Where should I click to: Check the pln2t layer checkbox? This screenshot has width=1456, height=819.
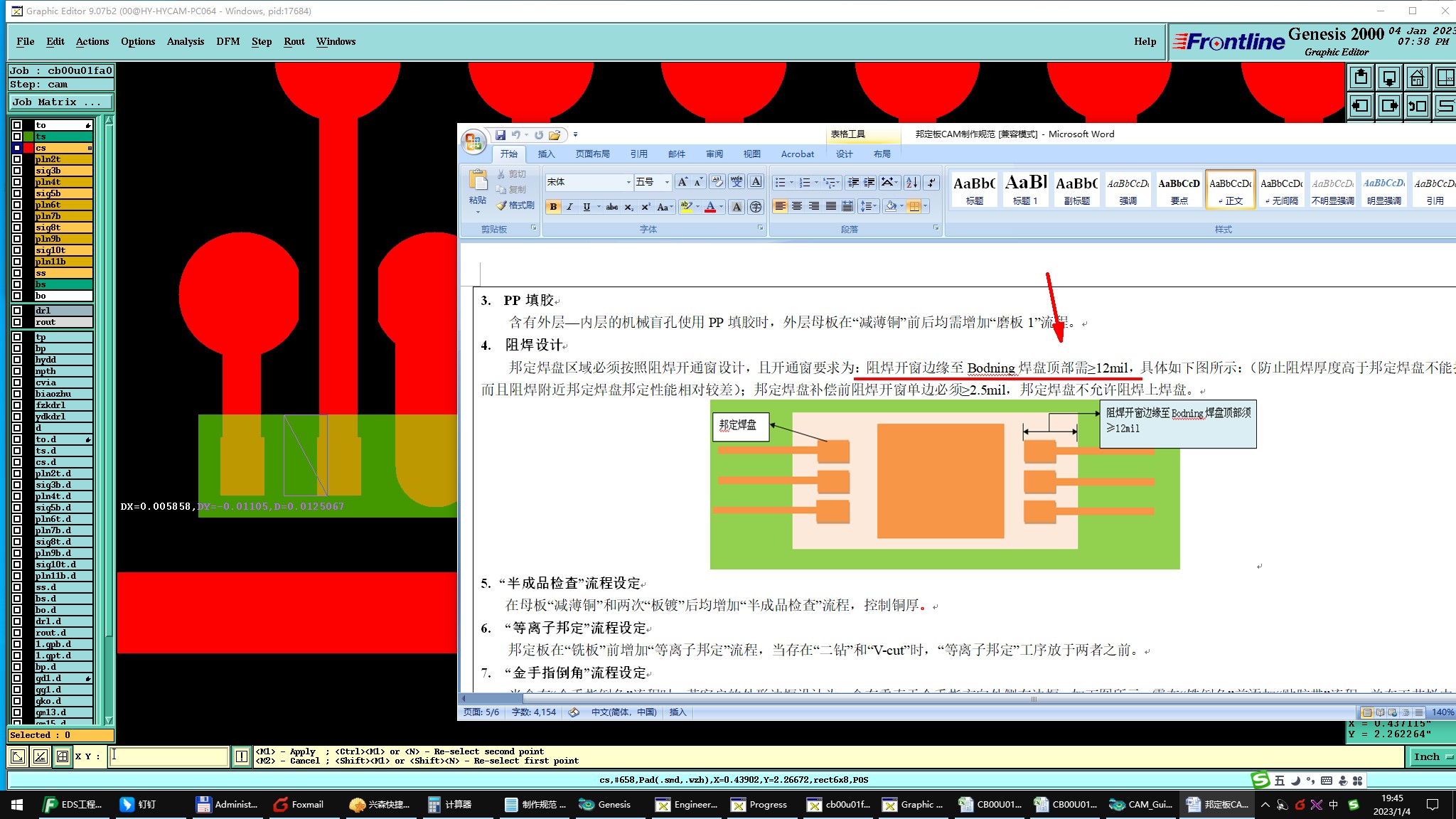click(x=17, y=159)
